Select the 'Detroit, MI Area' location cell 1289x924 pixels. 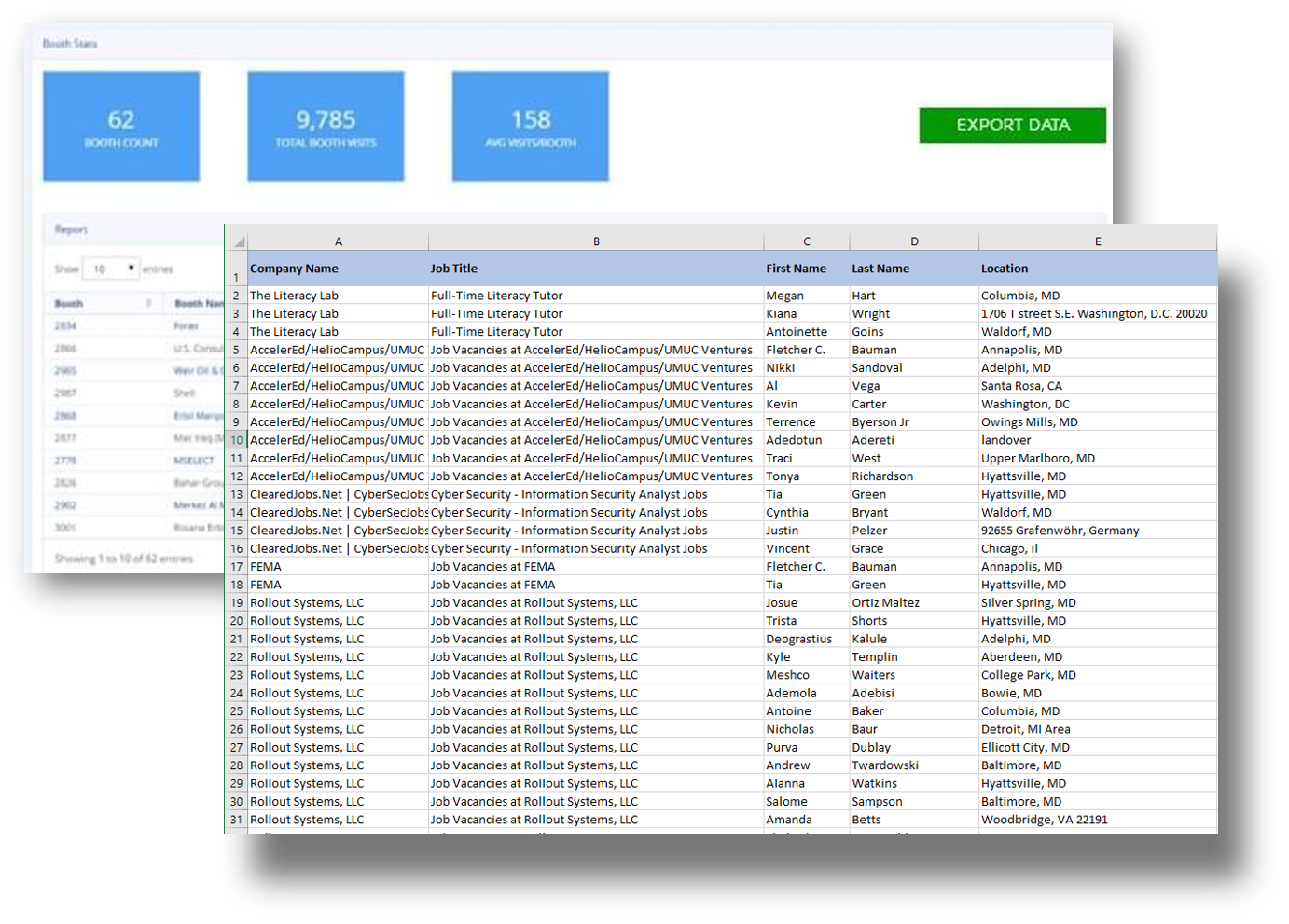[1098, 729]
